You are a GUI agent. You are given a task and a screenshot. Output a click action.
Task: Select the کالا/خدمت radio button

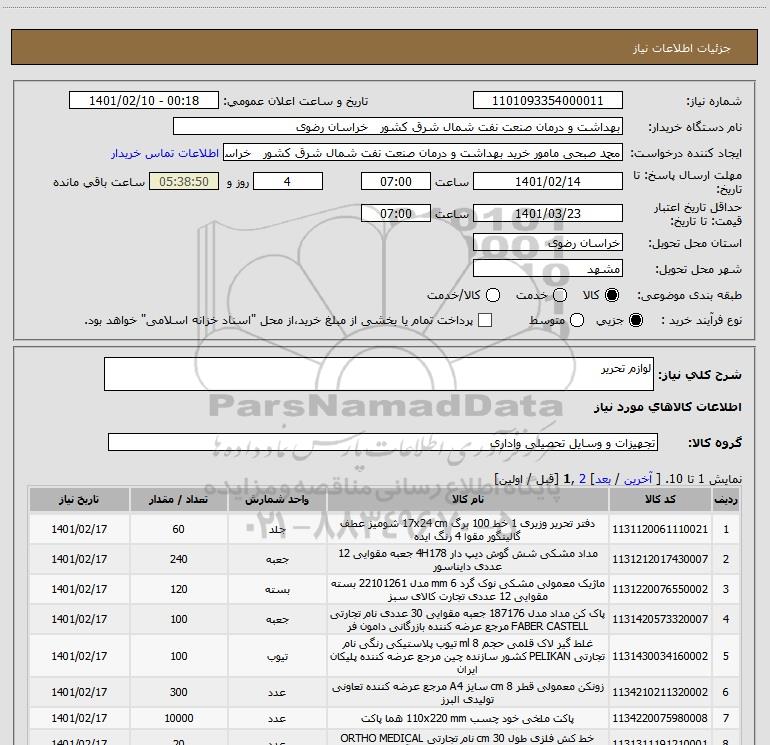[493, 295]
